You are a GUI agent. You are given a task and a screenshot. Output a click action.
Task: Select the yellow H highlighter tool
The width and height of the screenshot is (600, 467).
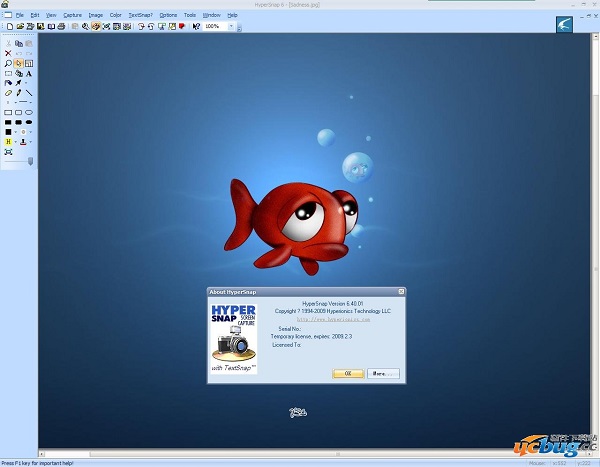coord(8,142)
